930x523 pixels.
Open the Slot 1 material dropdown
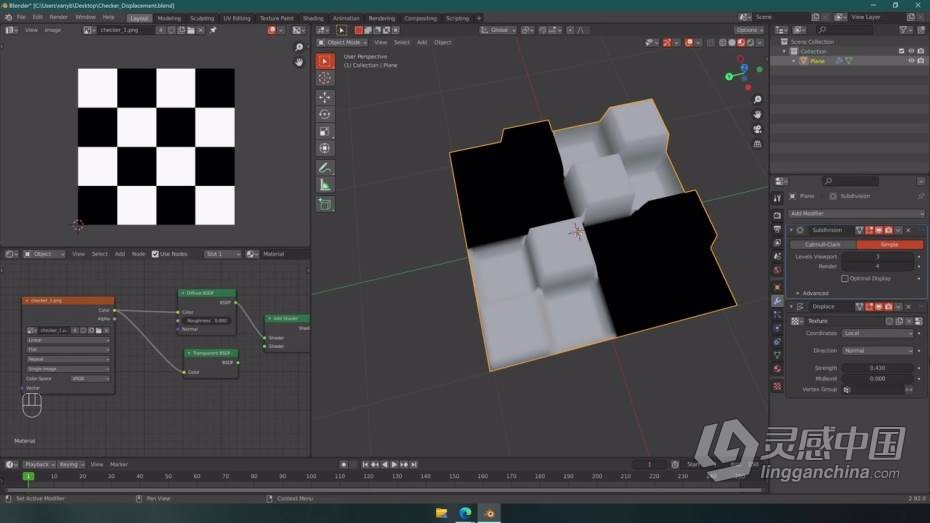pyautogui.click(x=222, y=254)
